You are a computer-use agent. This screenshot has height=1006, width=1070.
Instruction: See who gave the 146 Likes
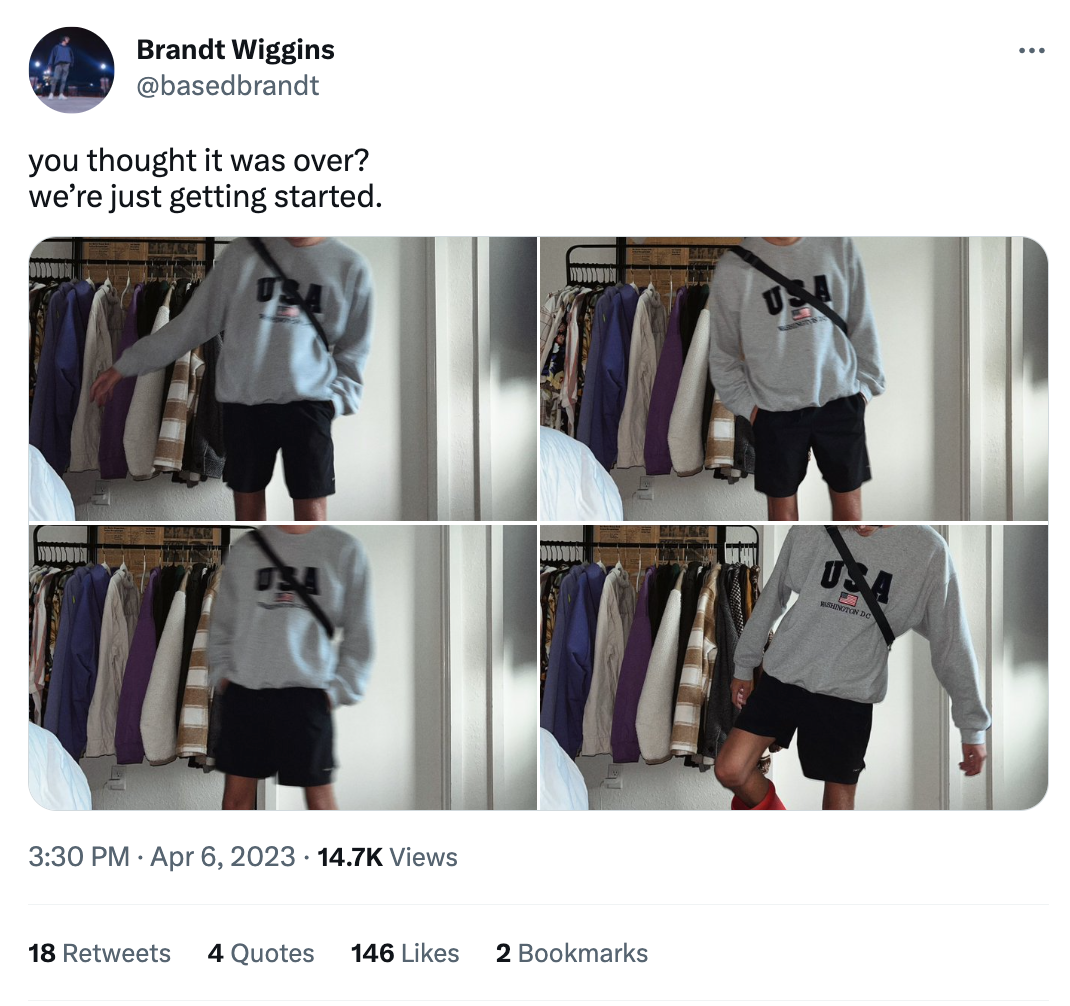coord(405,953)
